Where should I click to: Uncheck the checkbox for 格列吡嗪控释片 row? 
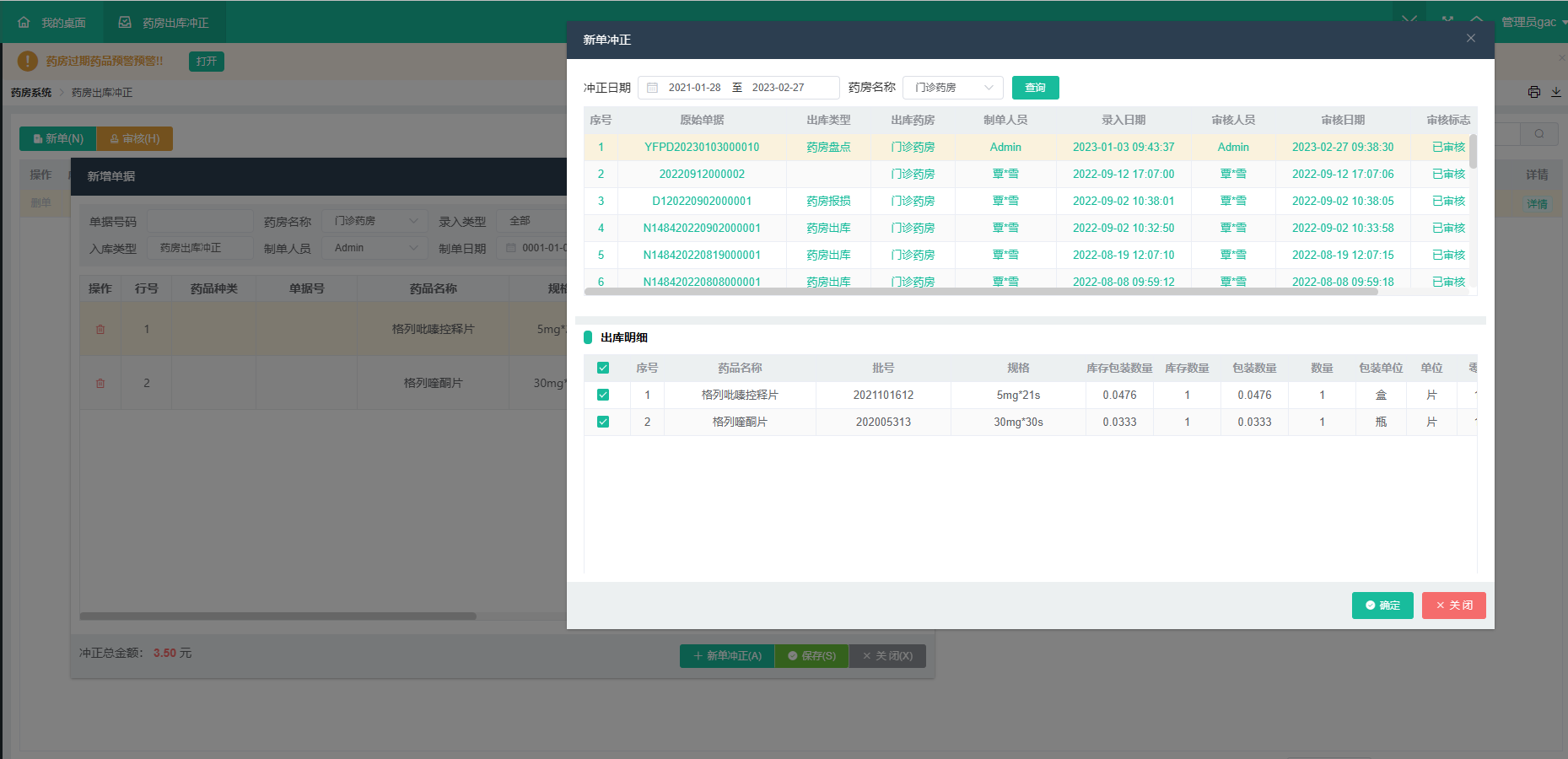click(x=603, y=395)
